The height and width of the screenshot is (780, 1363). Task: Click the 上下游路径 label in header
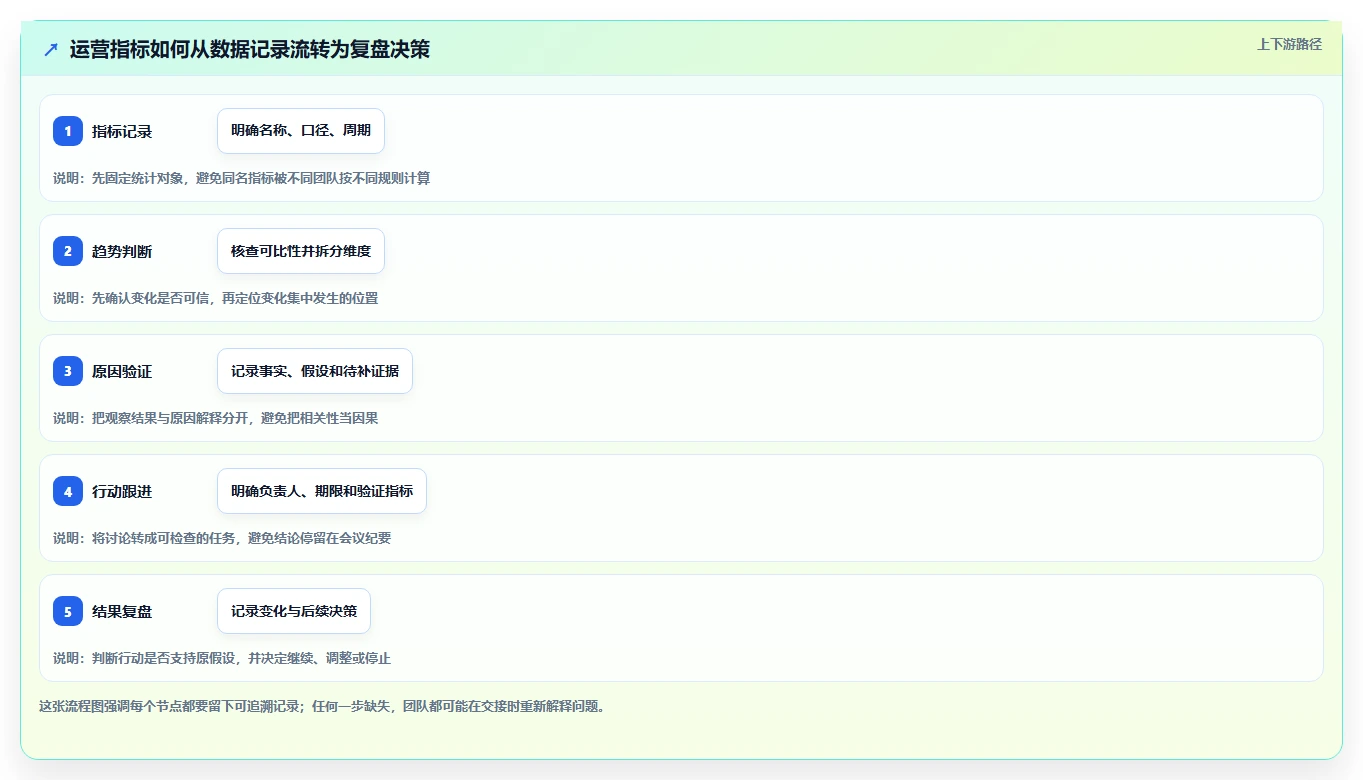[1289, 44]
